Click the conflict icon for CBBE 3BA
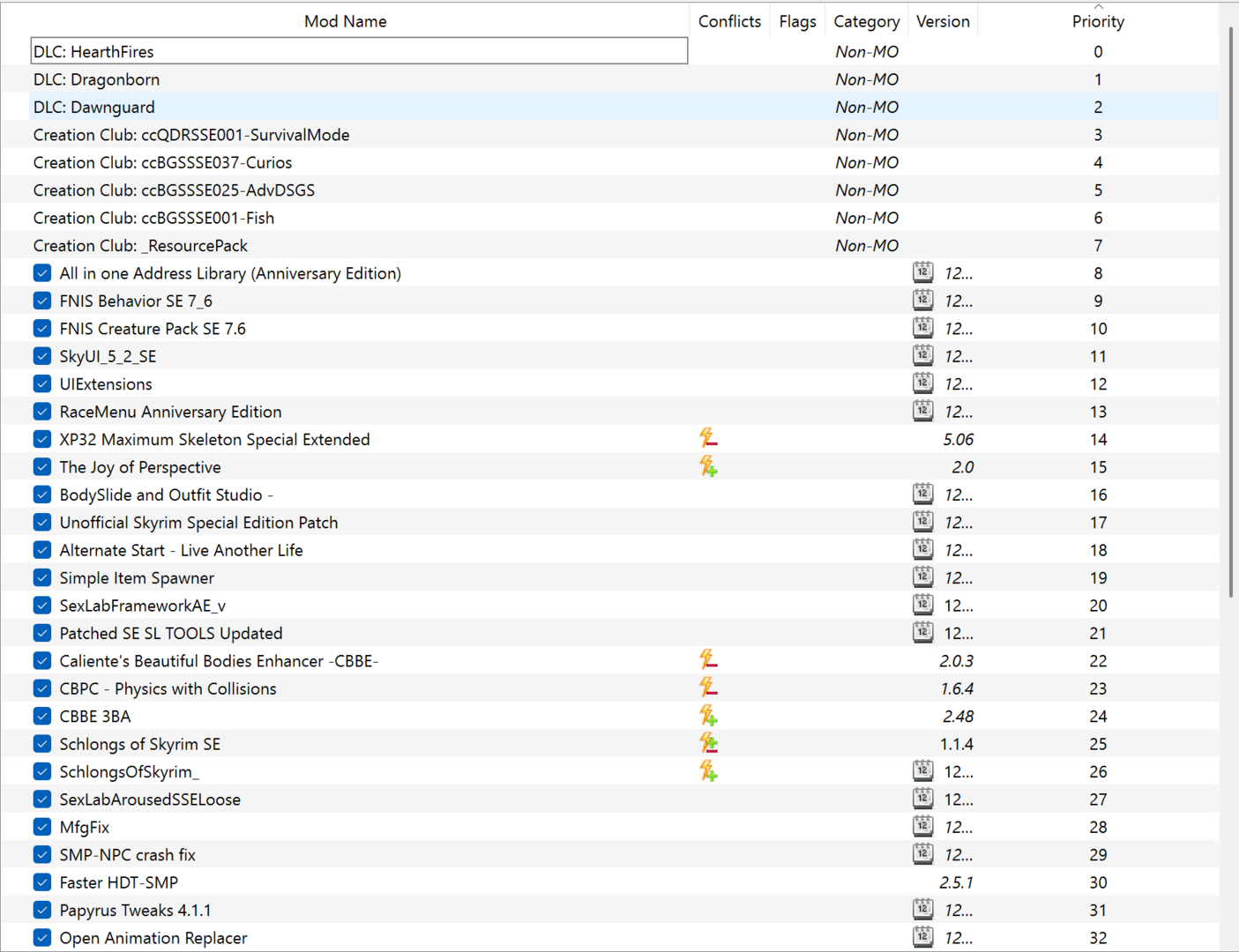The width and height of the screenshot is (1239, 952). tap(708, 716)
